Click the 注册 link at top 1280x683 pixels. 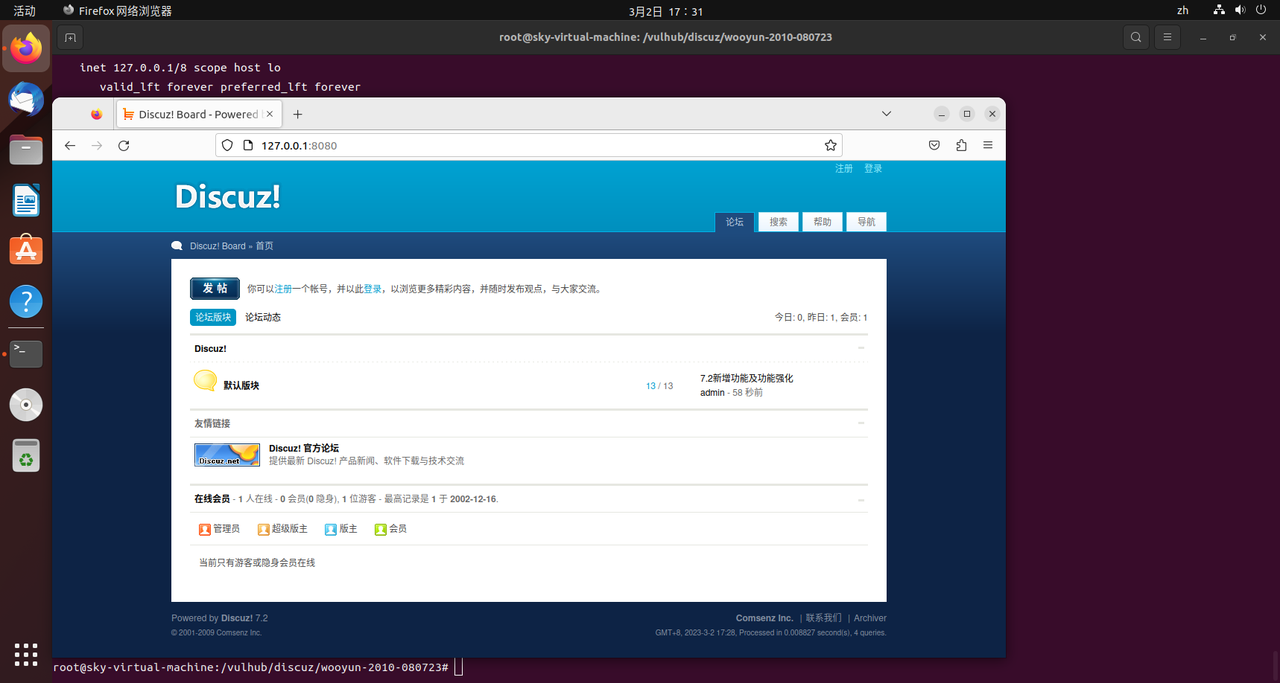[844, 169]
